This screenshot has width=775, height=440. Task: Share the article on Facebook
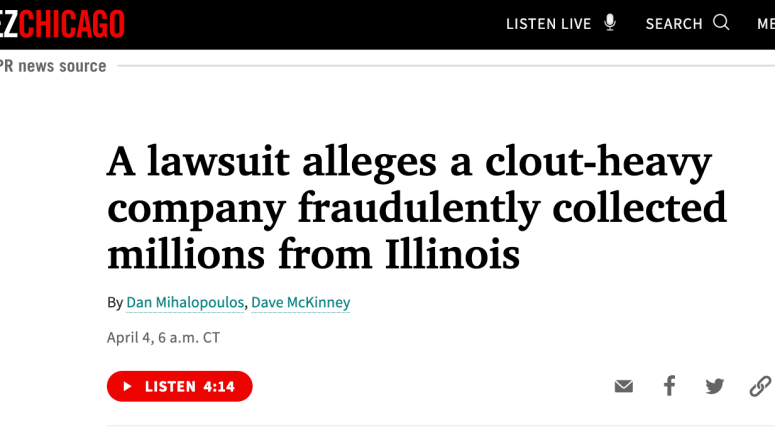669,386
